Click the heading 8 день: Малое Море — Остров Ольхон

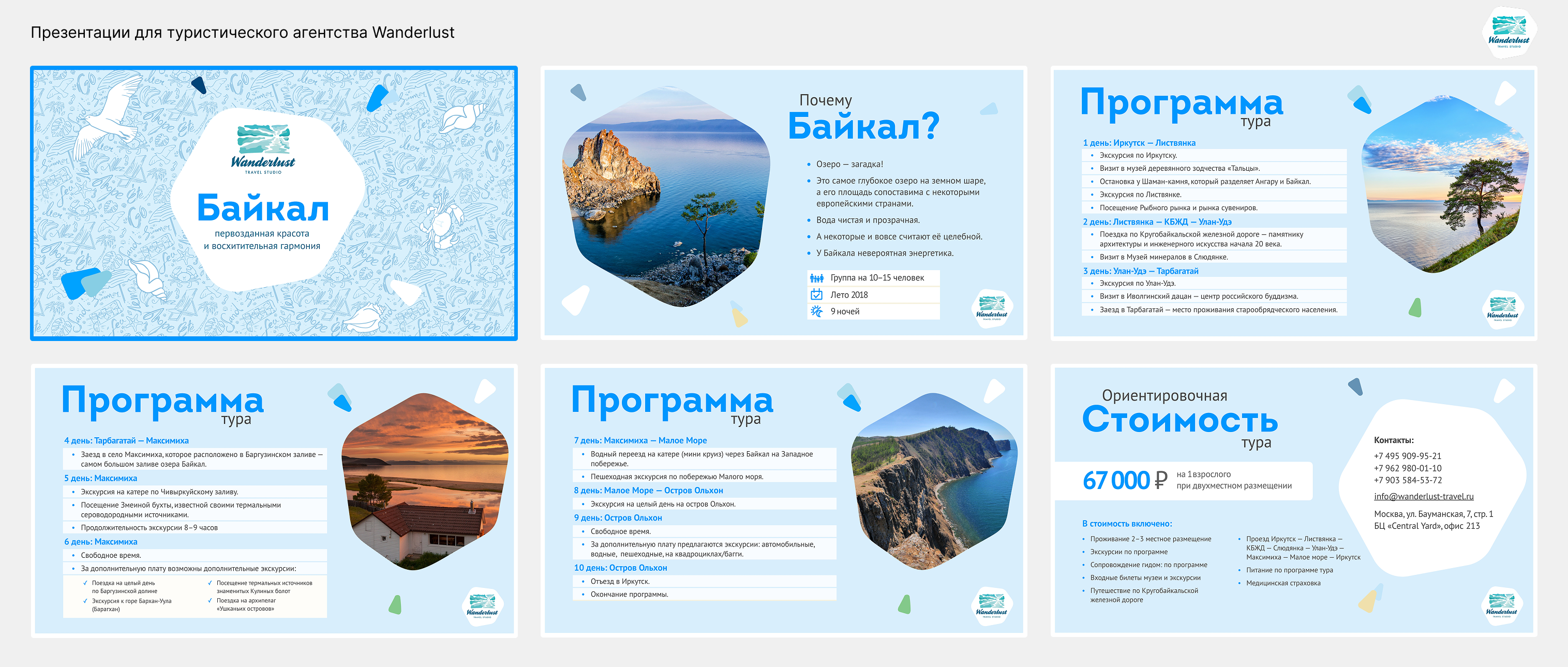point(648,491)
